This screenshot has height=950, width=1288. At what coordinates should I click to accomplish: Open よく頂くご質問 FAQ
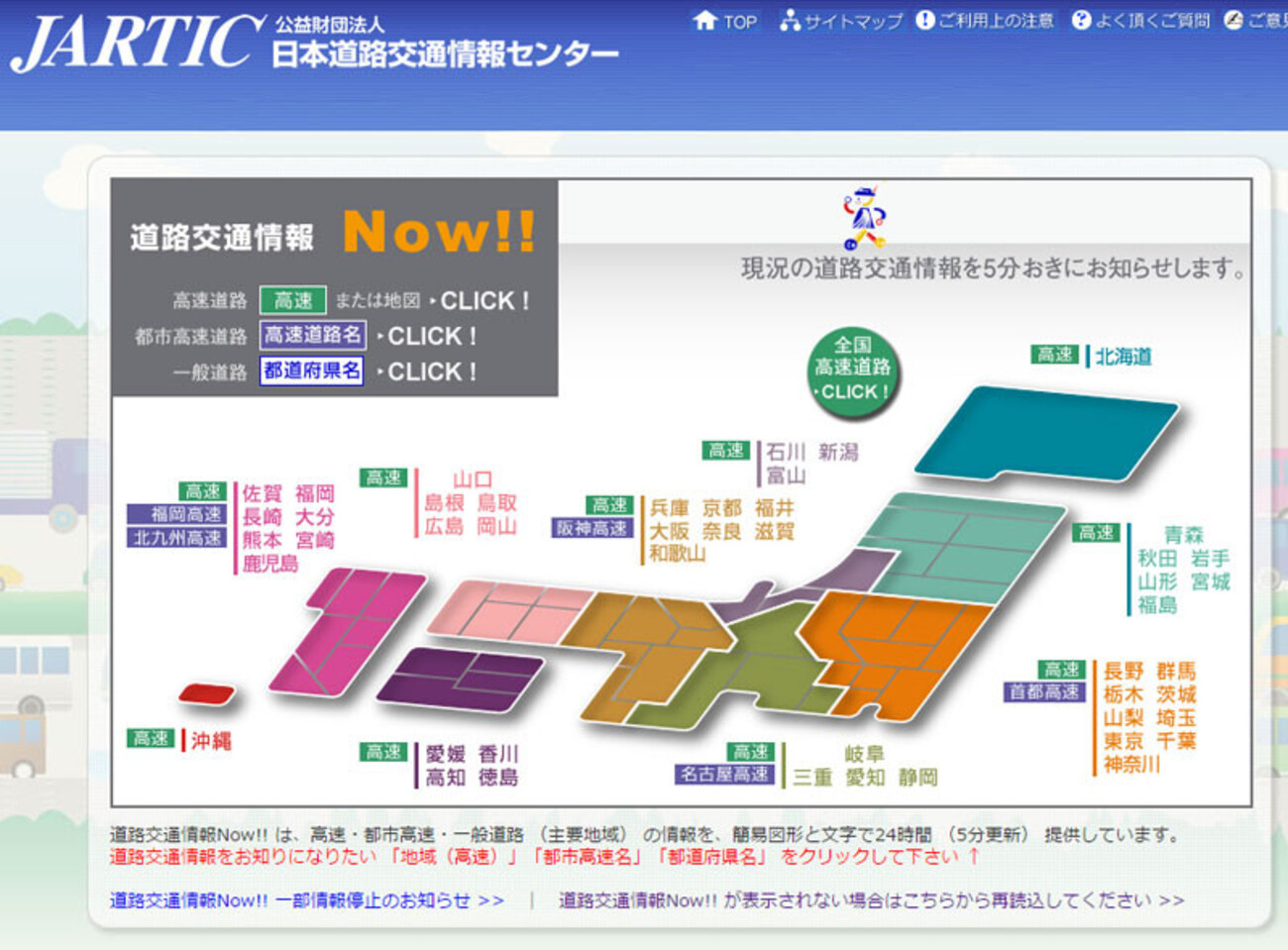[1141, 21]
